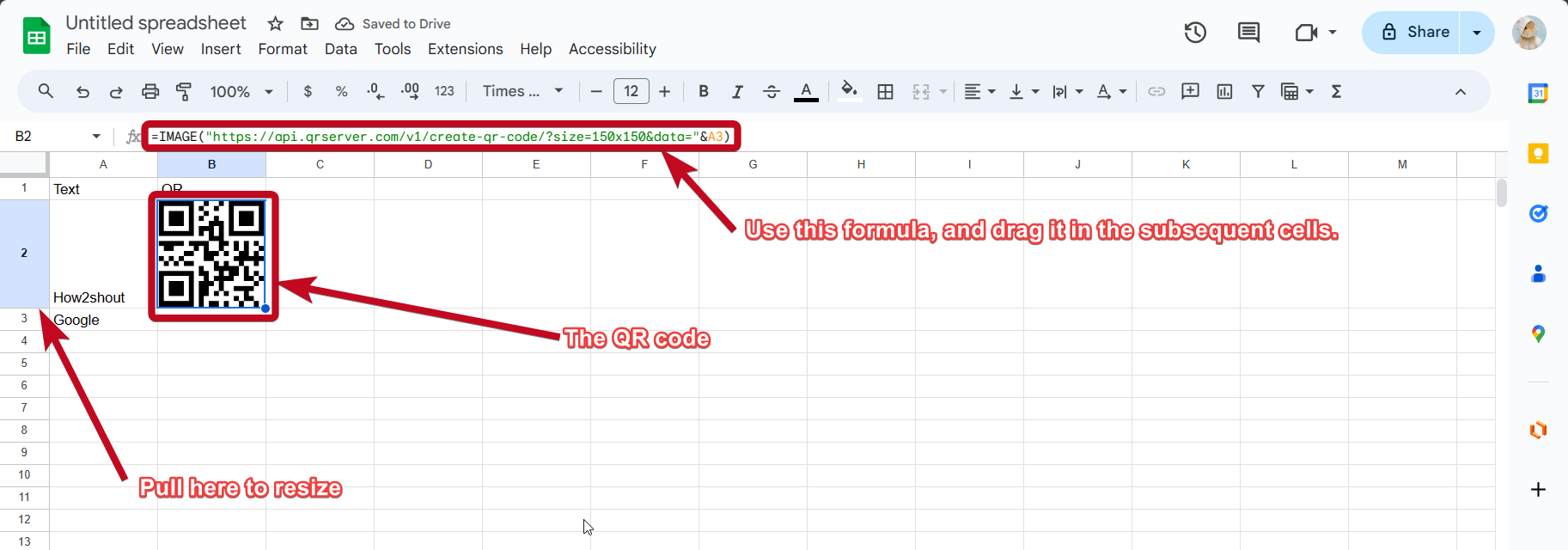Expand the font family dropdown

[522, 91]
